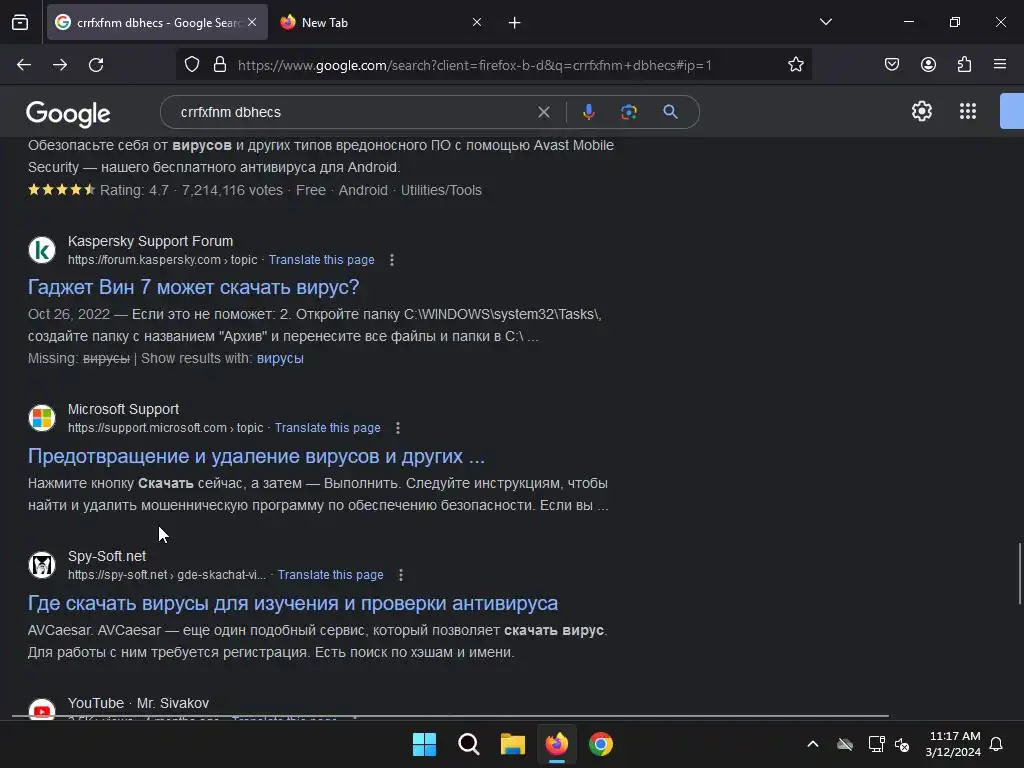The image size is (1024, 768).
Task: Click the Microsoft Support favicon
Action: 42,418
